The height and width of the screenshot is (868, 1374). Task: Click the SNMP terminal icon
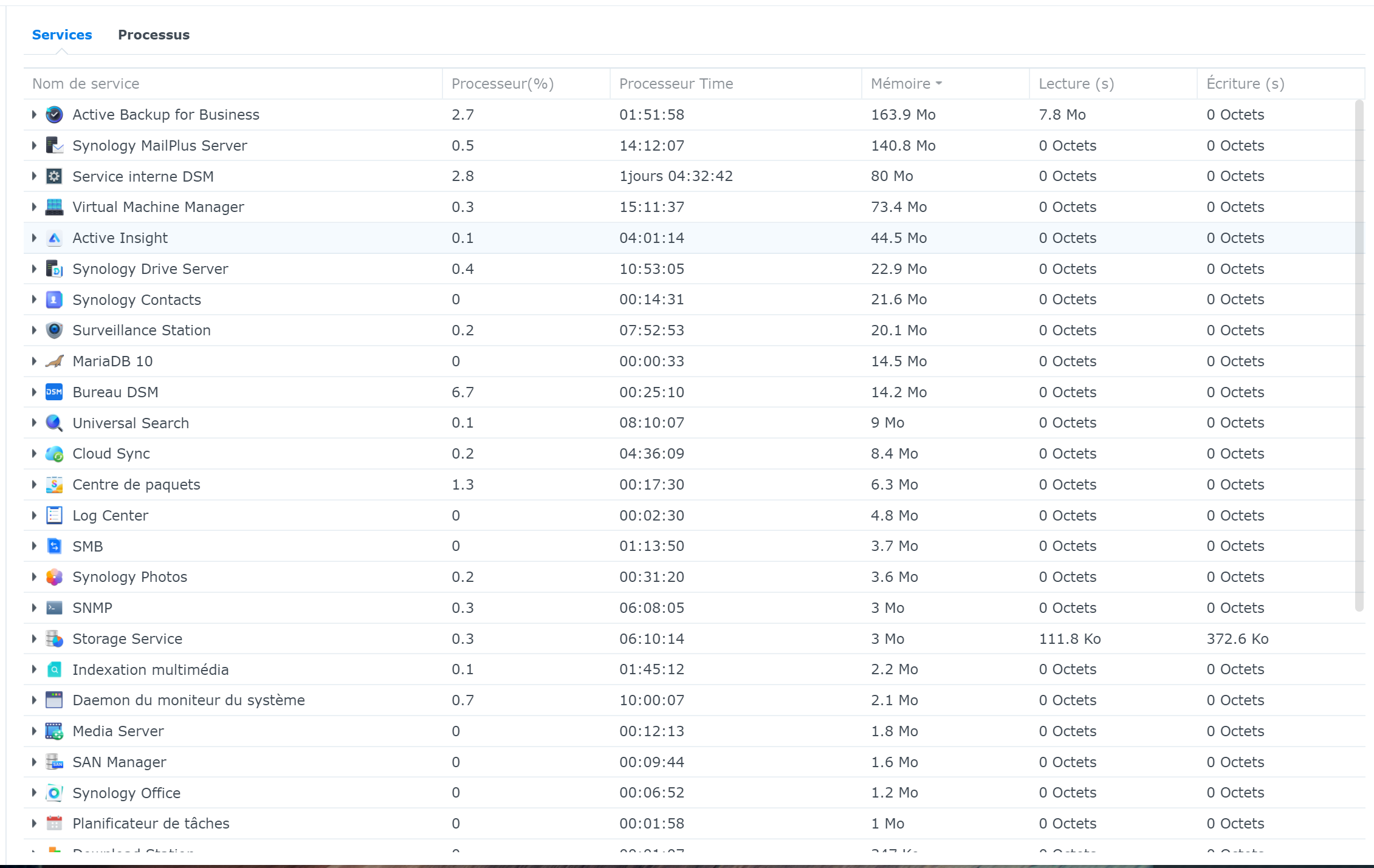[x=54, y=607]
